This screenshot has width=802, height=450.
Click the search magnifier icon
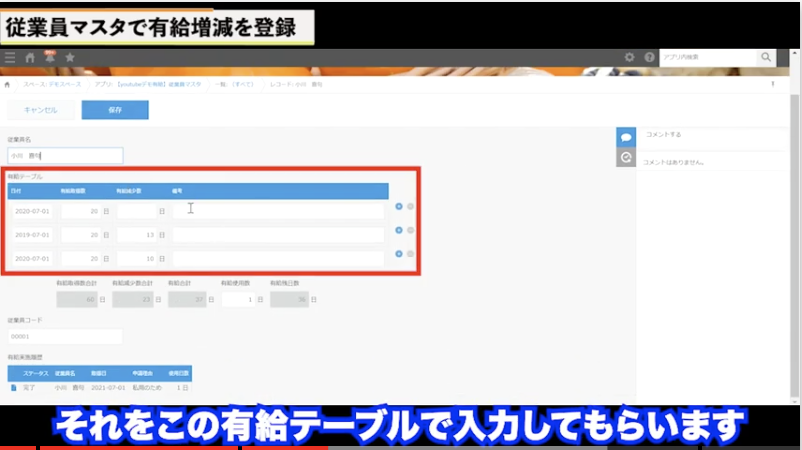click(x=766, y=58)
